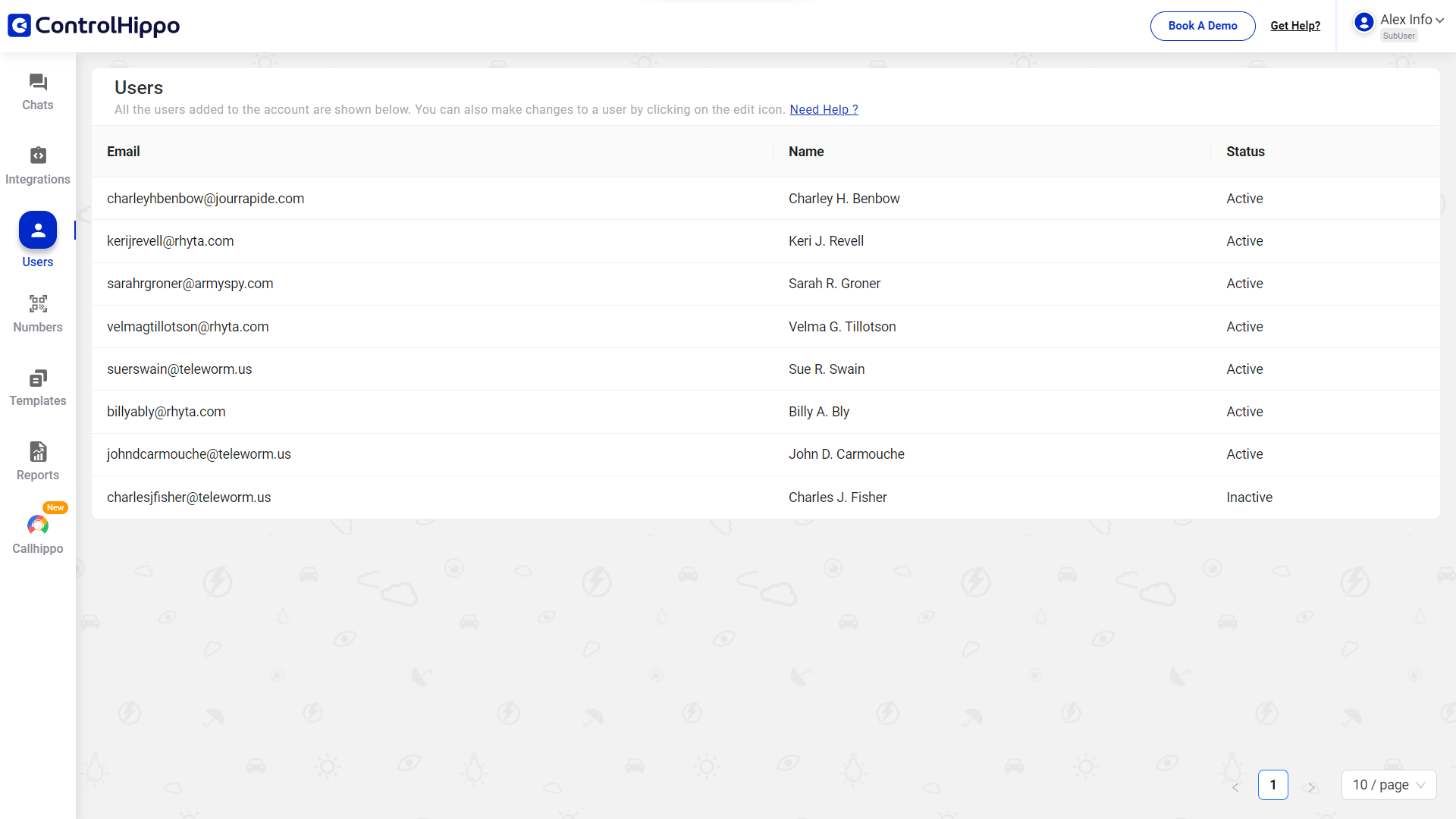Click the Alex Info profile avatar

coord(1363,22)
